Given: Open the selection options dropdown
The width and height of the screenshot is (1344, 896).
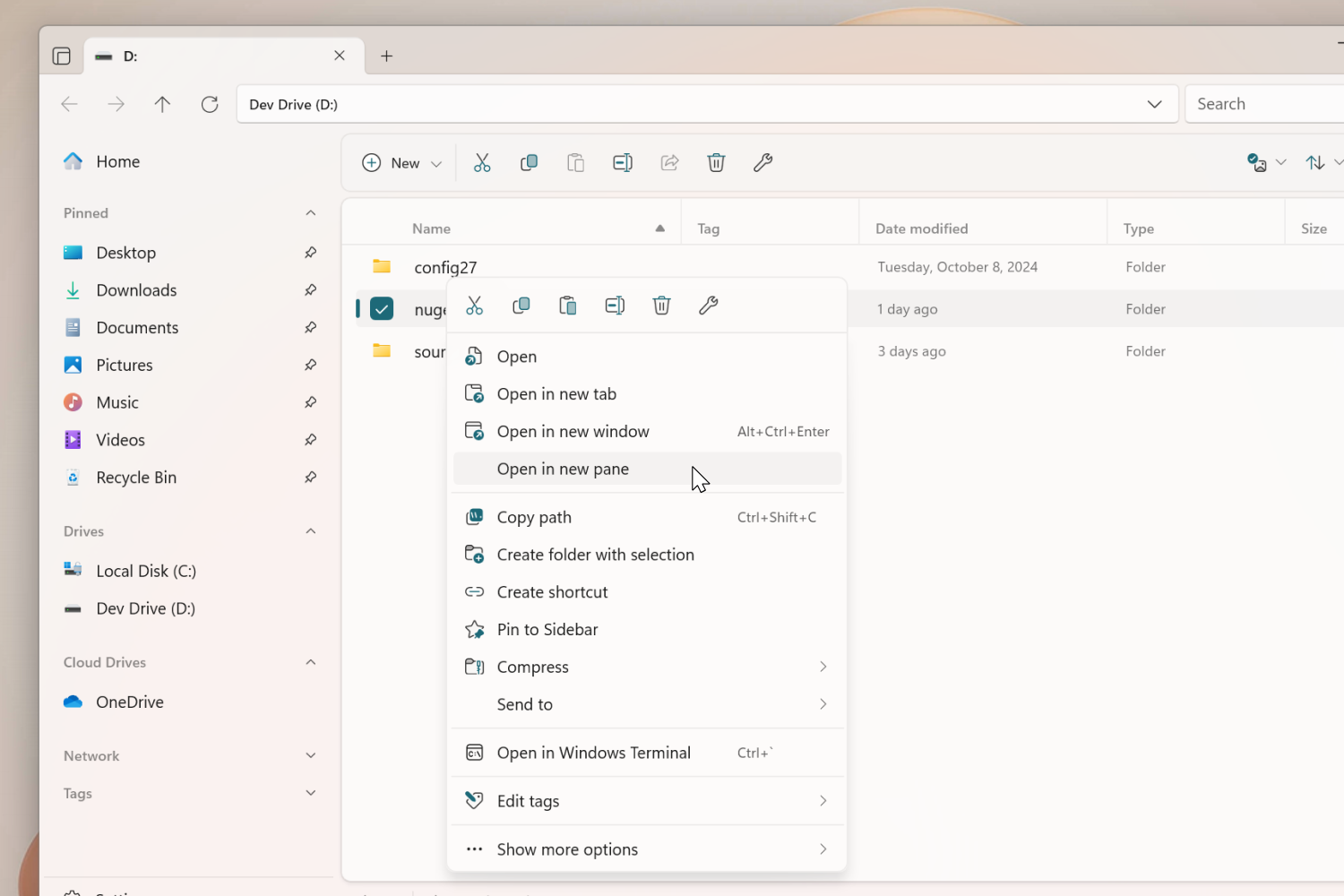Looking at the screenshot, I should tap(1267, 162).
